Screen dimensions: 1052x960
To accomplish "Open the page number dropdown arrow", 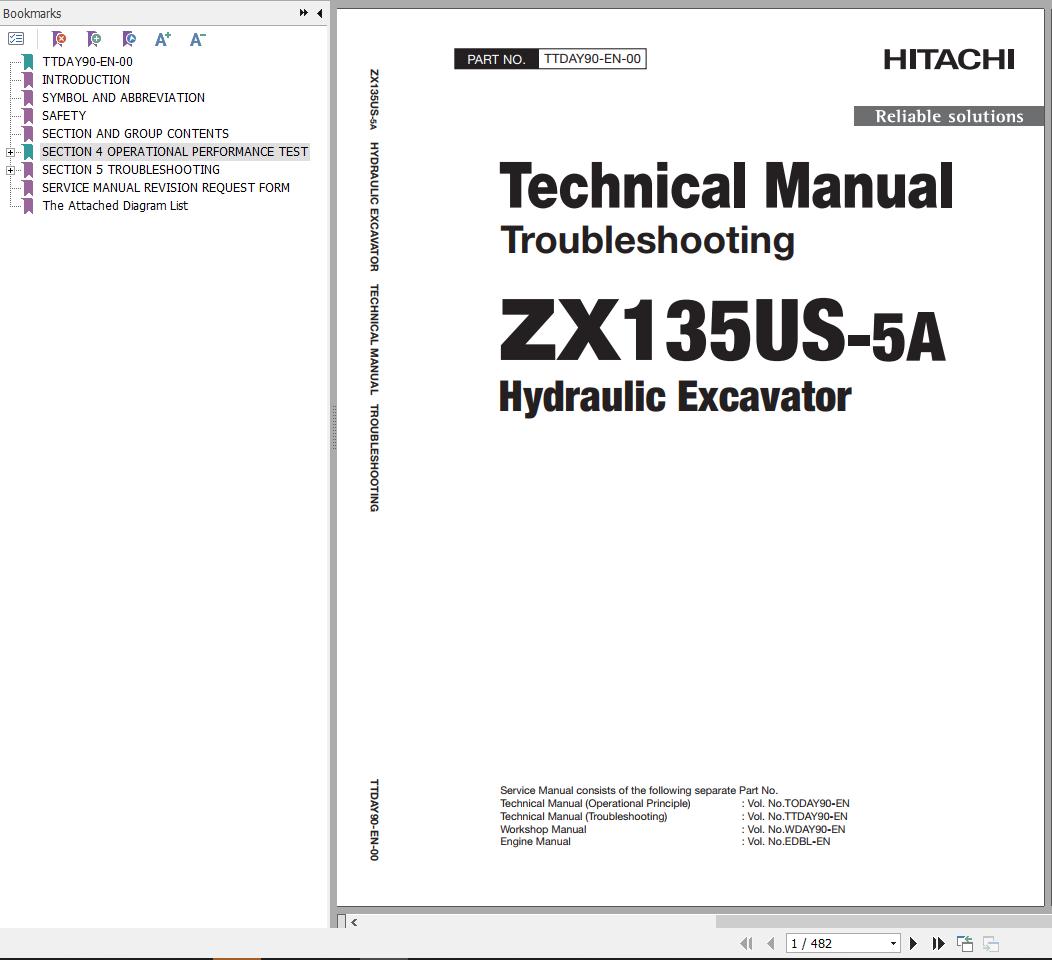I will tap(893, 943).
